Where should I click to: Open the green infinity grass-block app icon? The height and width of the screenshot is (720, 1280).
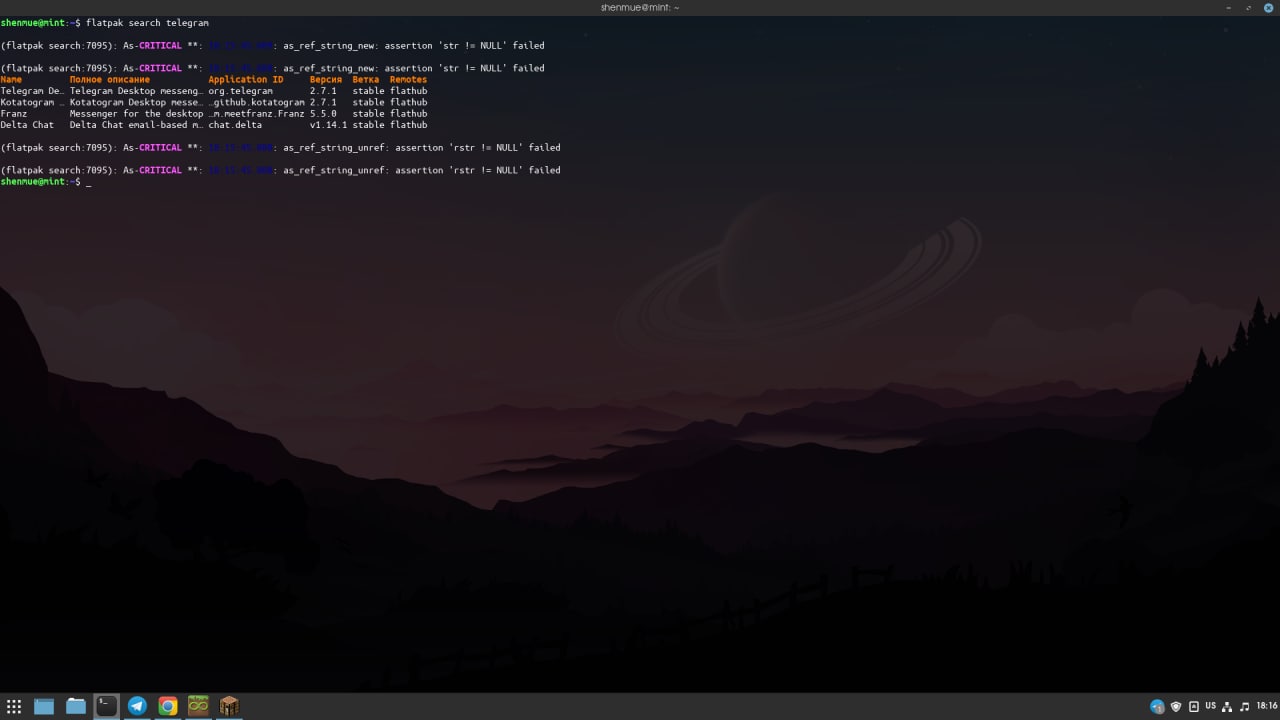tap(198, 706)
